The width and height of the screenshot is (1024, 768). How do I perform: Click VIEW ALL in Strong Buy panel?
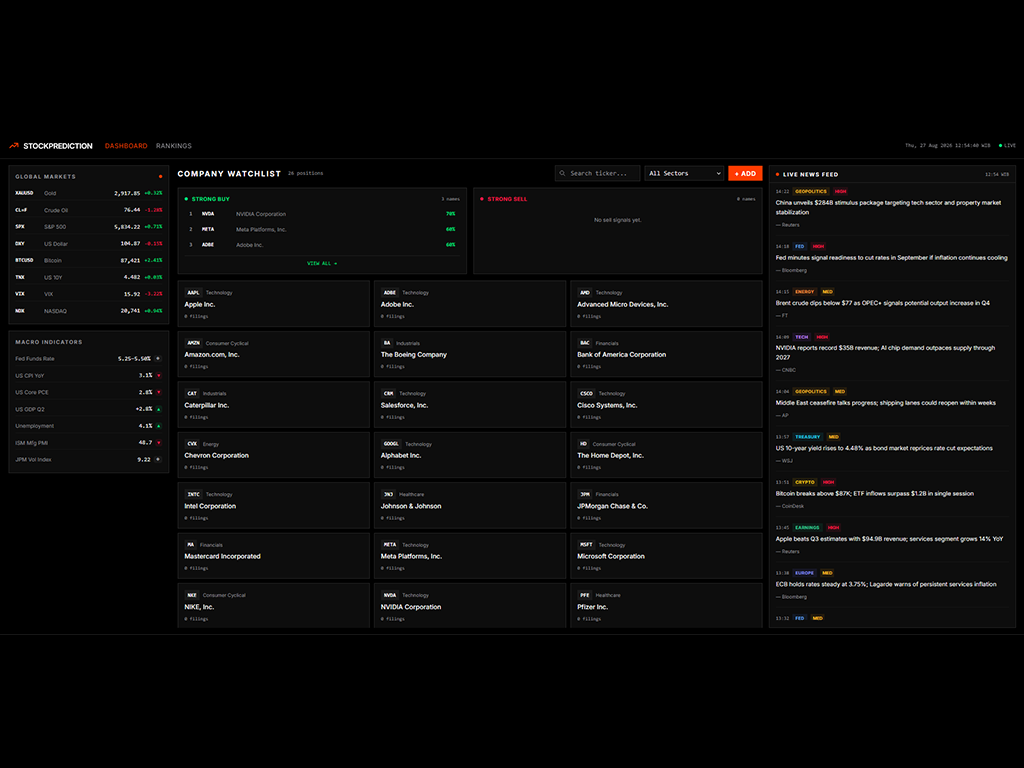[322, 263]
